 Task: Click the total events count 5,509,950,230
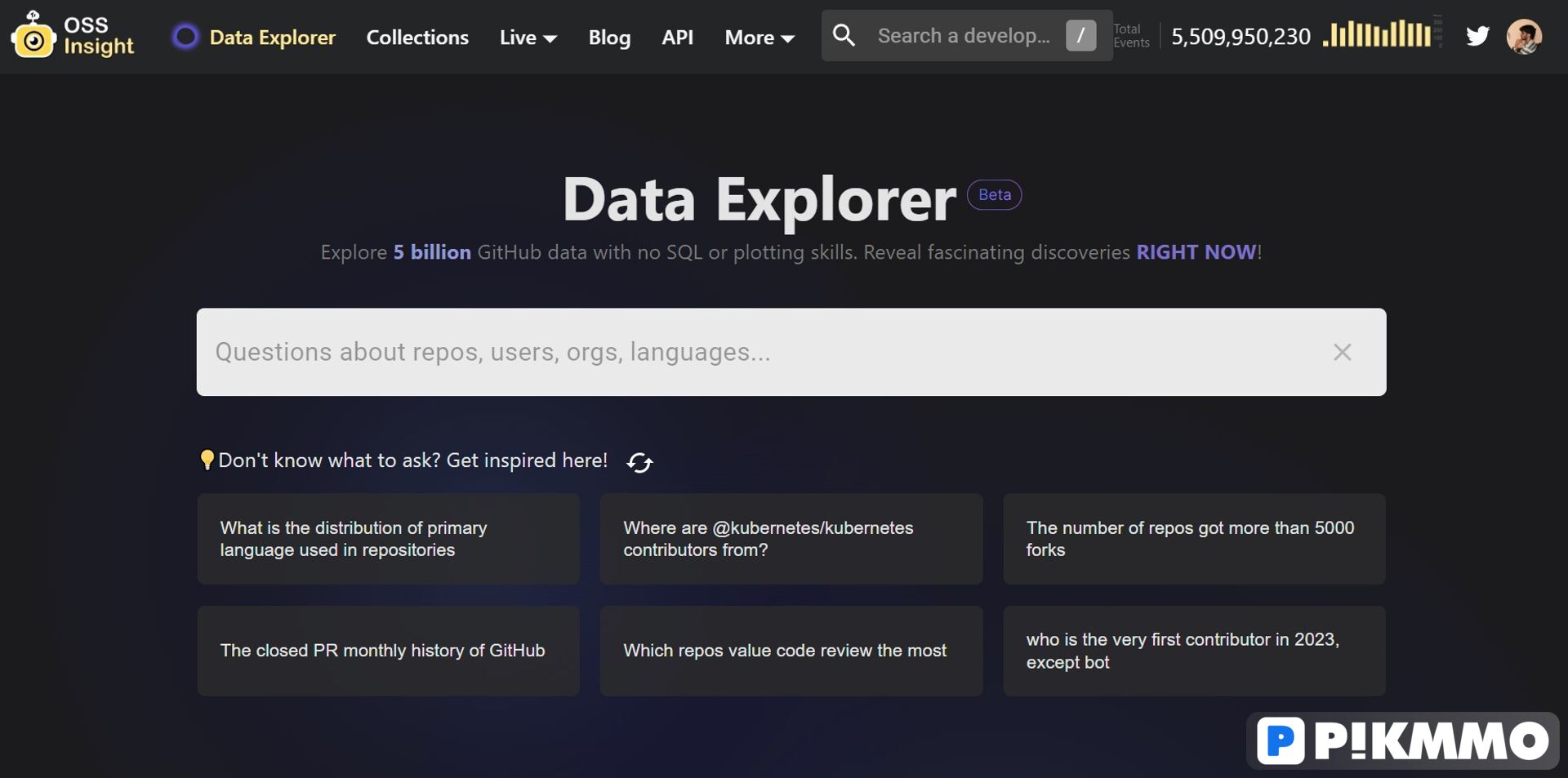(1241, 36)
